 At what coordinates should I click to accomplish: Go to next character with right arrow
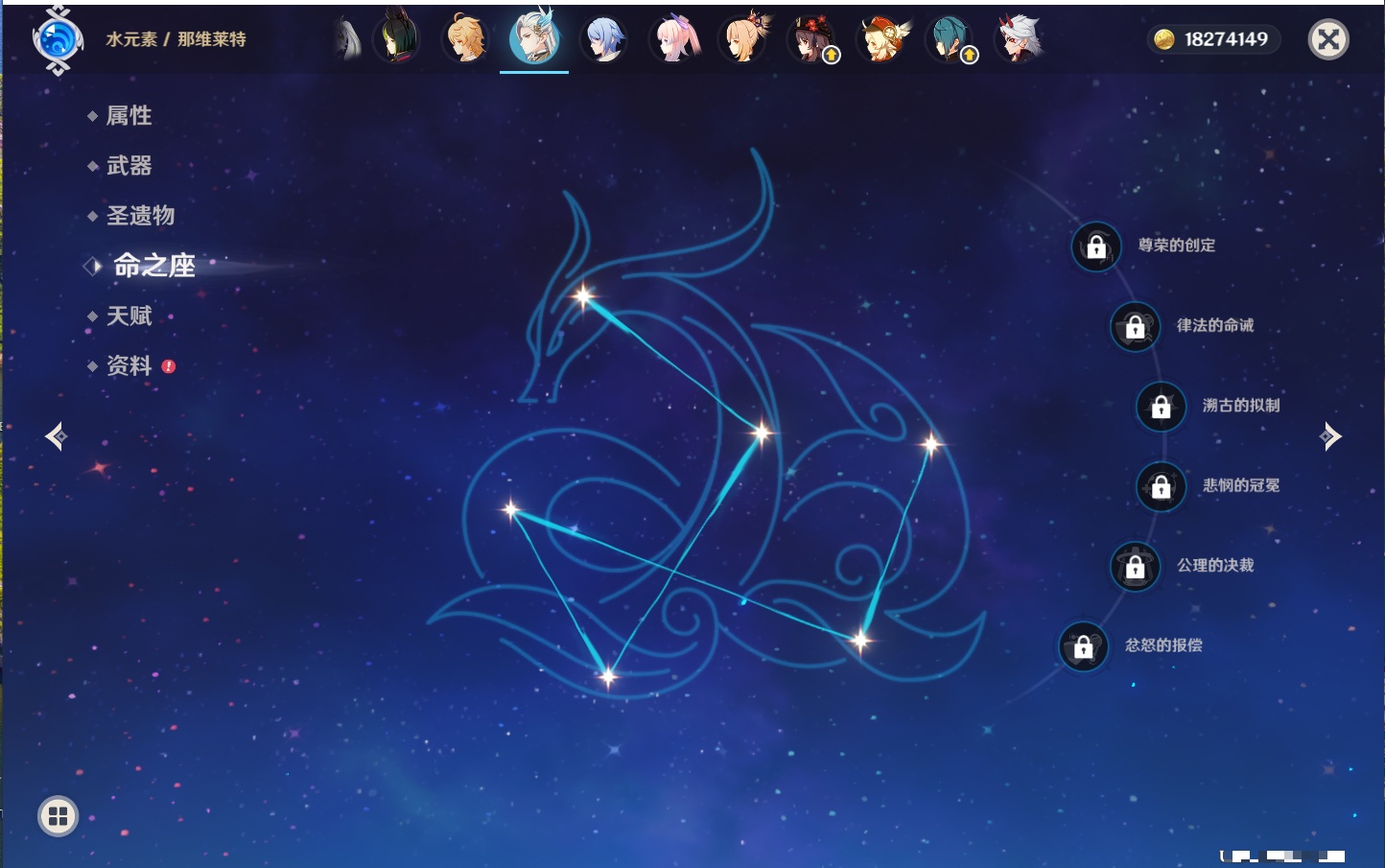click(x=1330, y=436)
